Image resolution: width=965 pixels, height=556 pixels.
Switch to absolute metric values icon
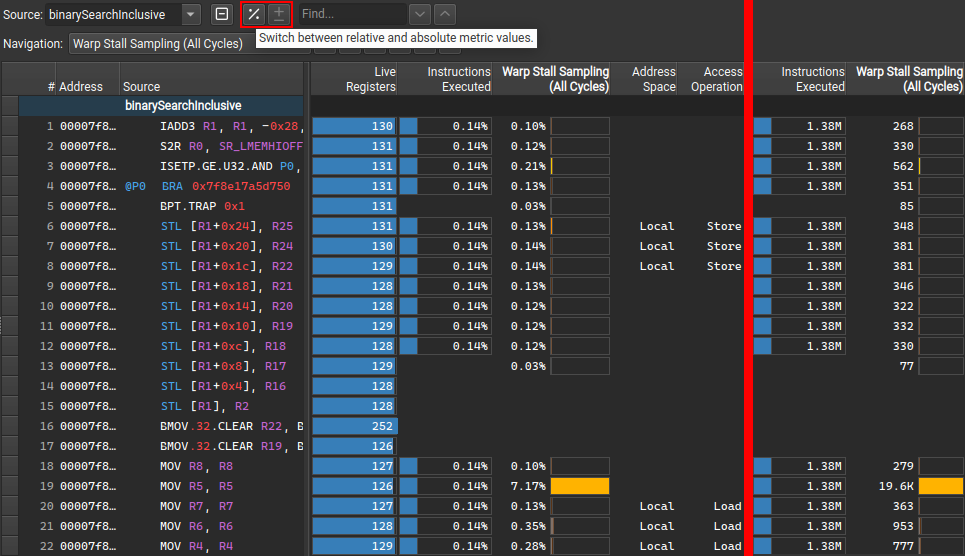tap(279, 14)
